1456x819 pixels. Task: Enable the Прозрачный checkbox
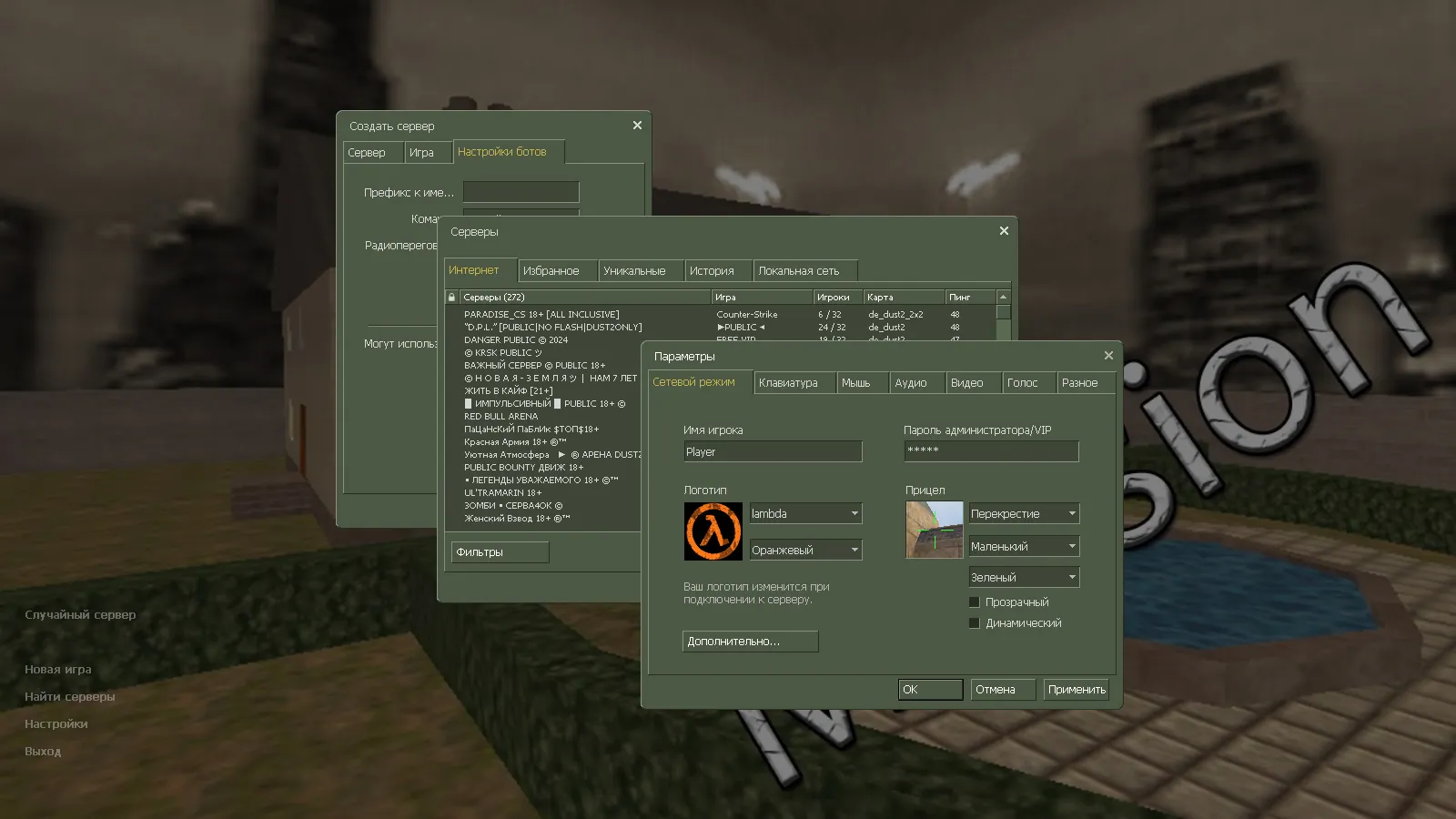[x=975, y=602]
